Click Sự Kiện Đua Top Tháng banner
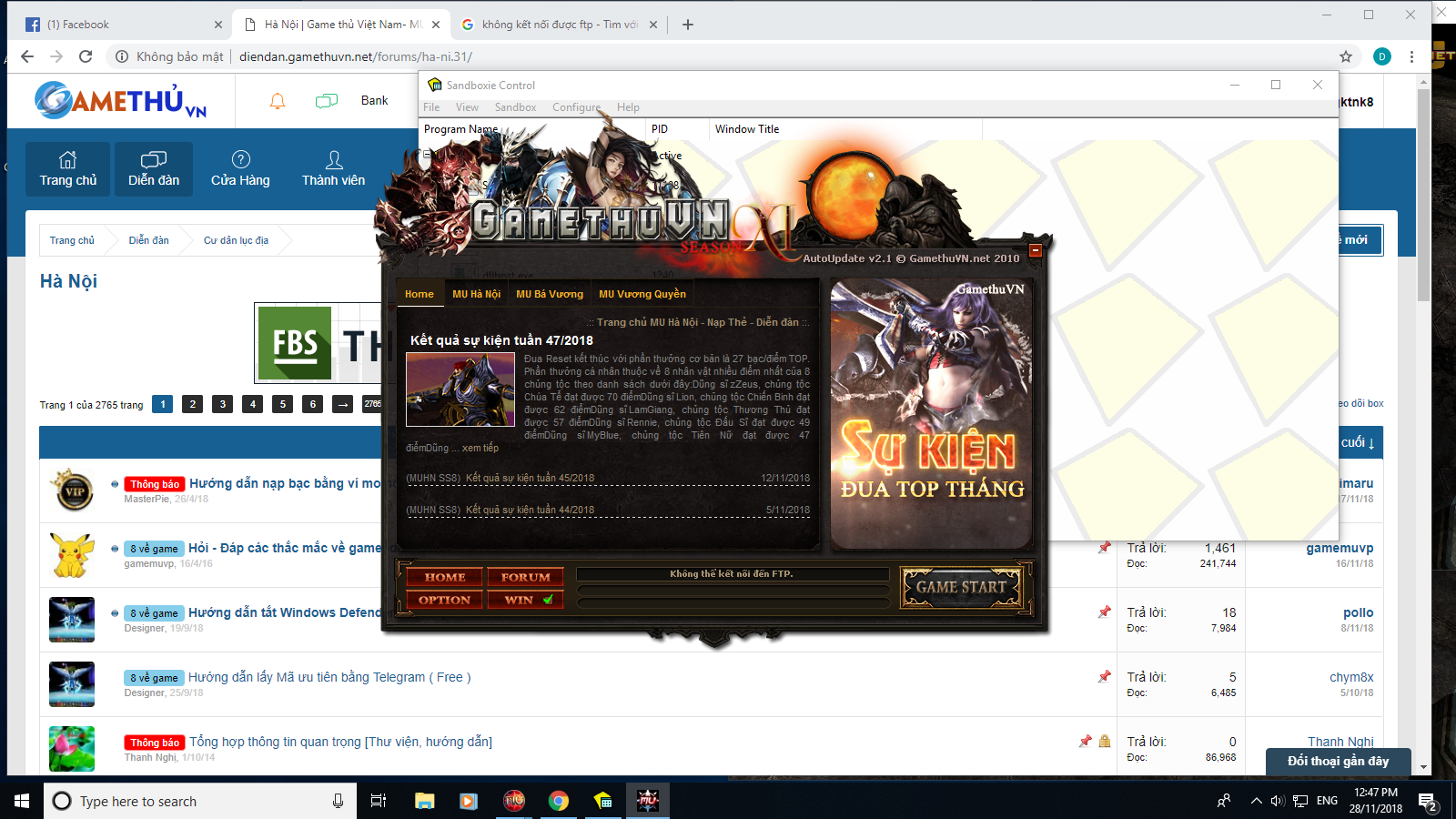This screenshot has height=819, width=1456. pyautogui.click(x=932, y=415)
